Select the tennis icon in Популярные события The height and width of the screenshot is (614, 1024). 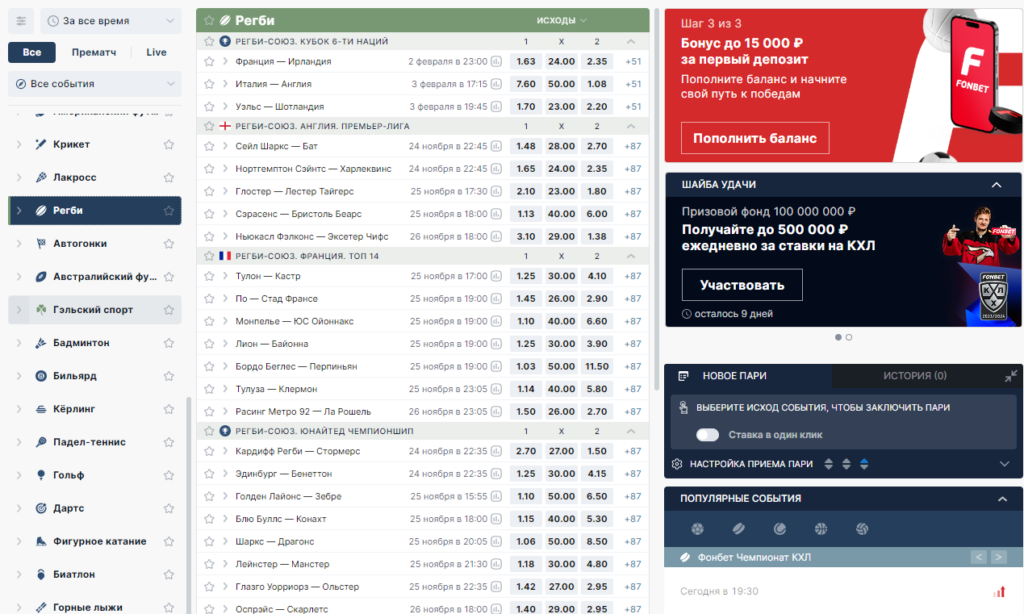click(780, 528)
